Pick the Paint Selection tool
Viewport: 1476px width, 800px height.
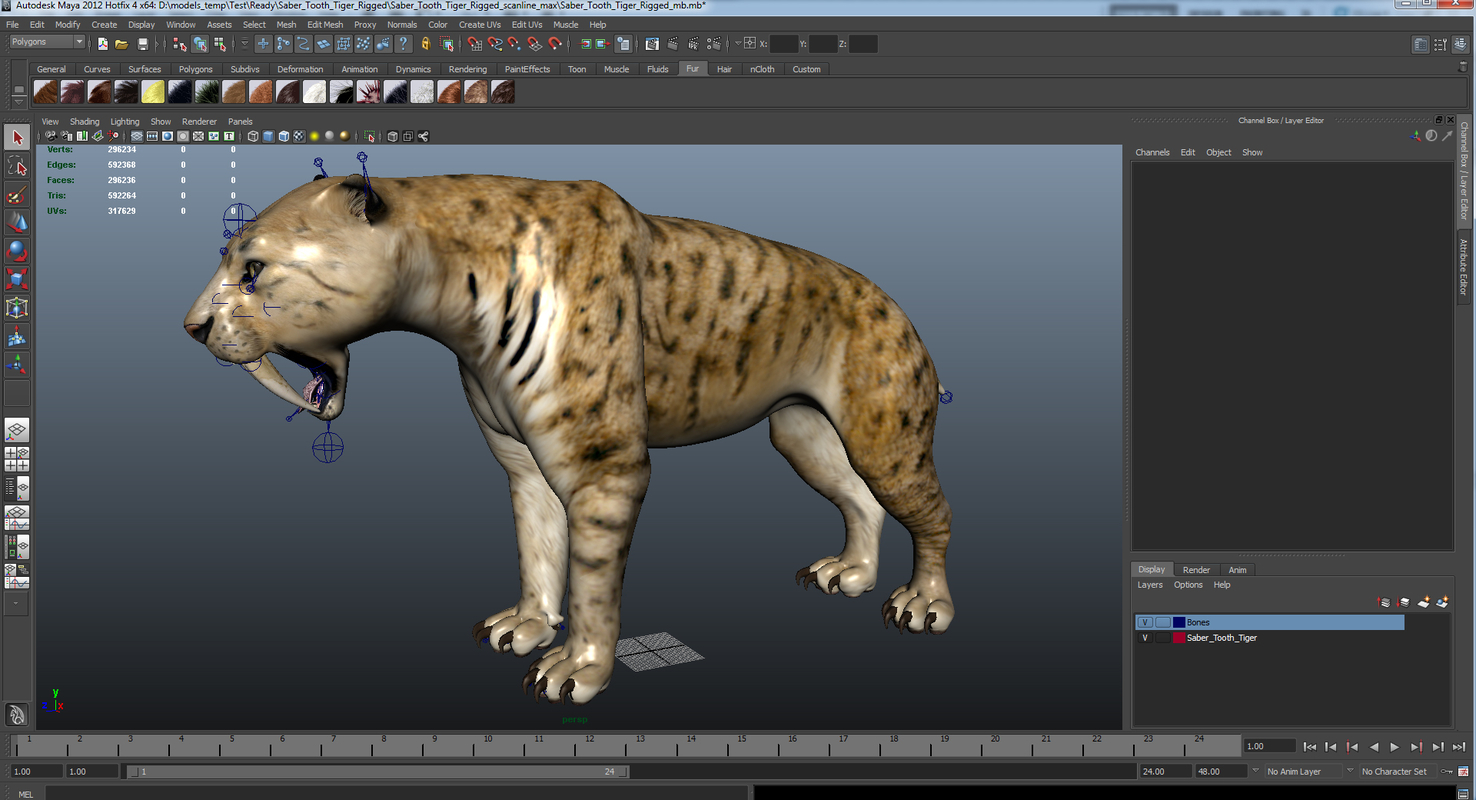pyautogui.click(x=17, y=194)
